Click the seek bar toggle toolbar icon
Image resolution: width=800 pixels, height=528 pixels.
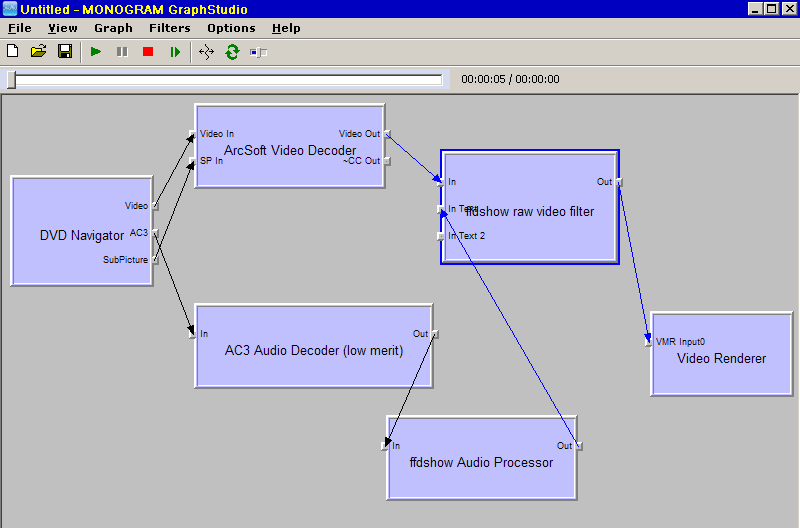[259, 52]
